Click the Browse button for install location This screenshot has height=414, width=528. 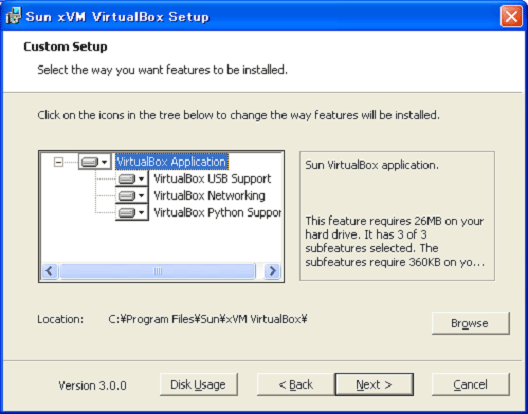pyautogui.click(x=470, y=323)
